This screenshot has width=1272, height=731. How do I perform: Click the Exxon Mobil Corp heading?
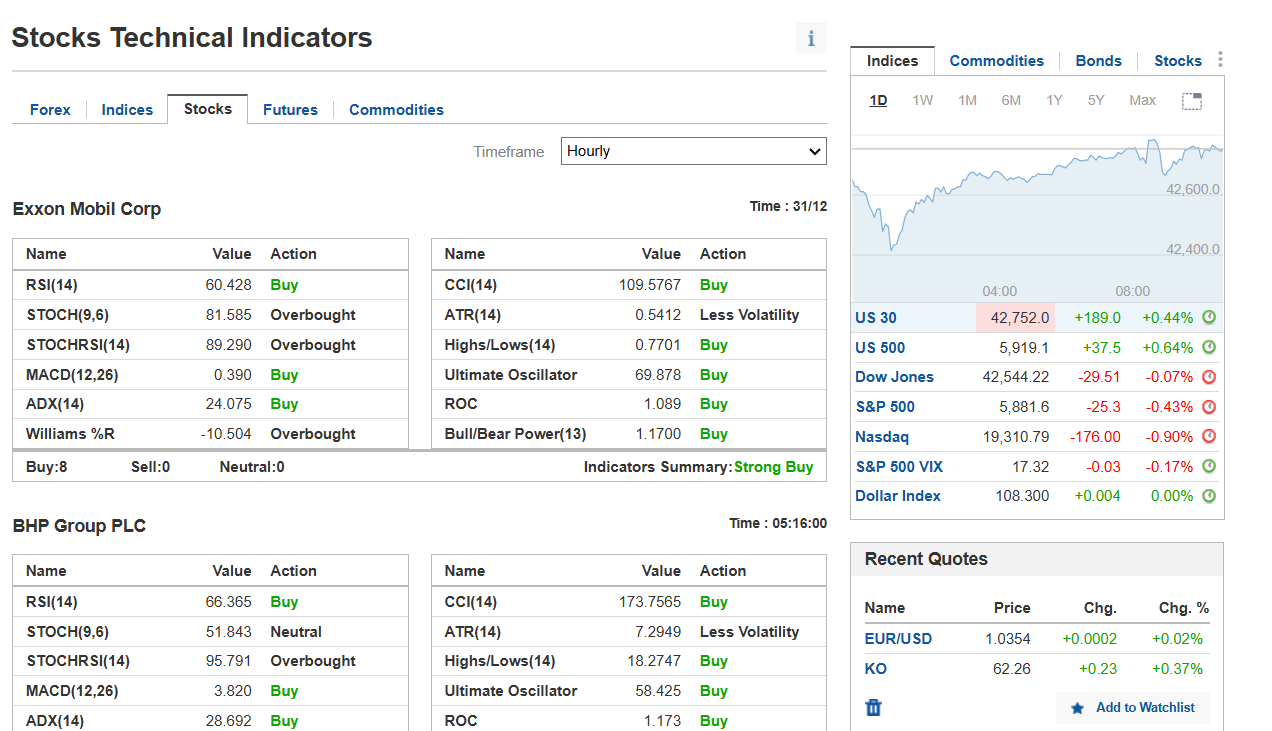coord(87,209)
